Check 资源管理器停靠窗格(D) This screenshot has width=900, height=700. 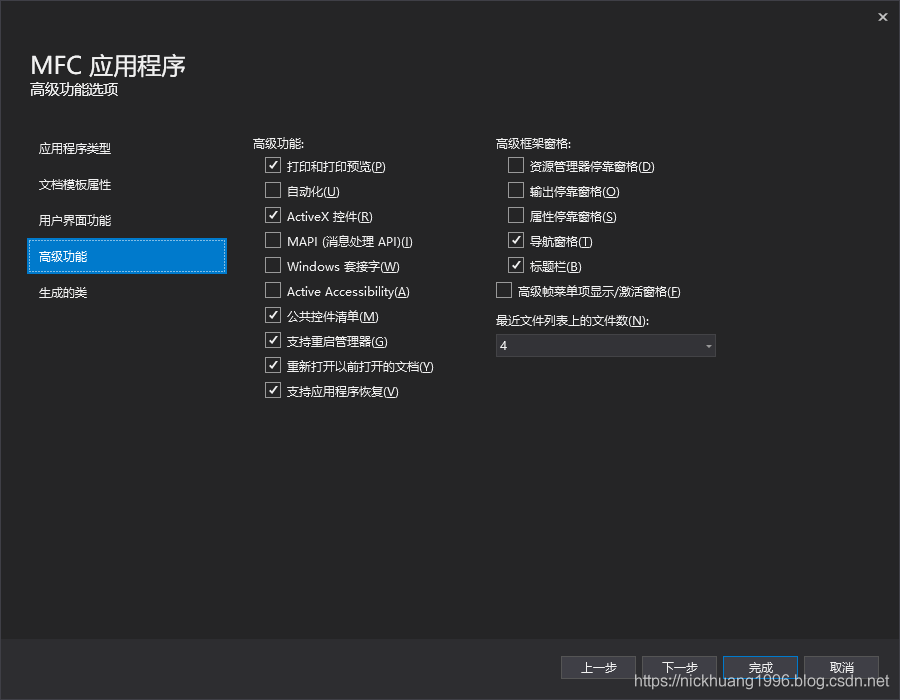(x=515, y=165)
